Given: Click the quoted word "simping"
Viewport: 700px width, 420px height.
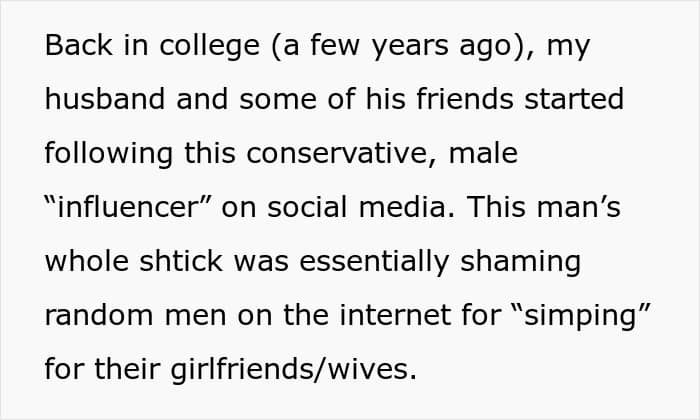Looking at the screenshot, I should (580, 316).
